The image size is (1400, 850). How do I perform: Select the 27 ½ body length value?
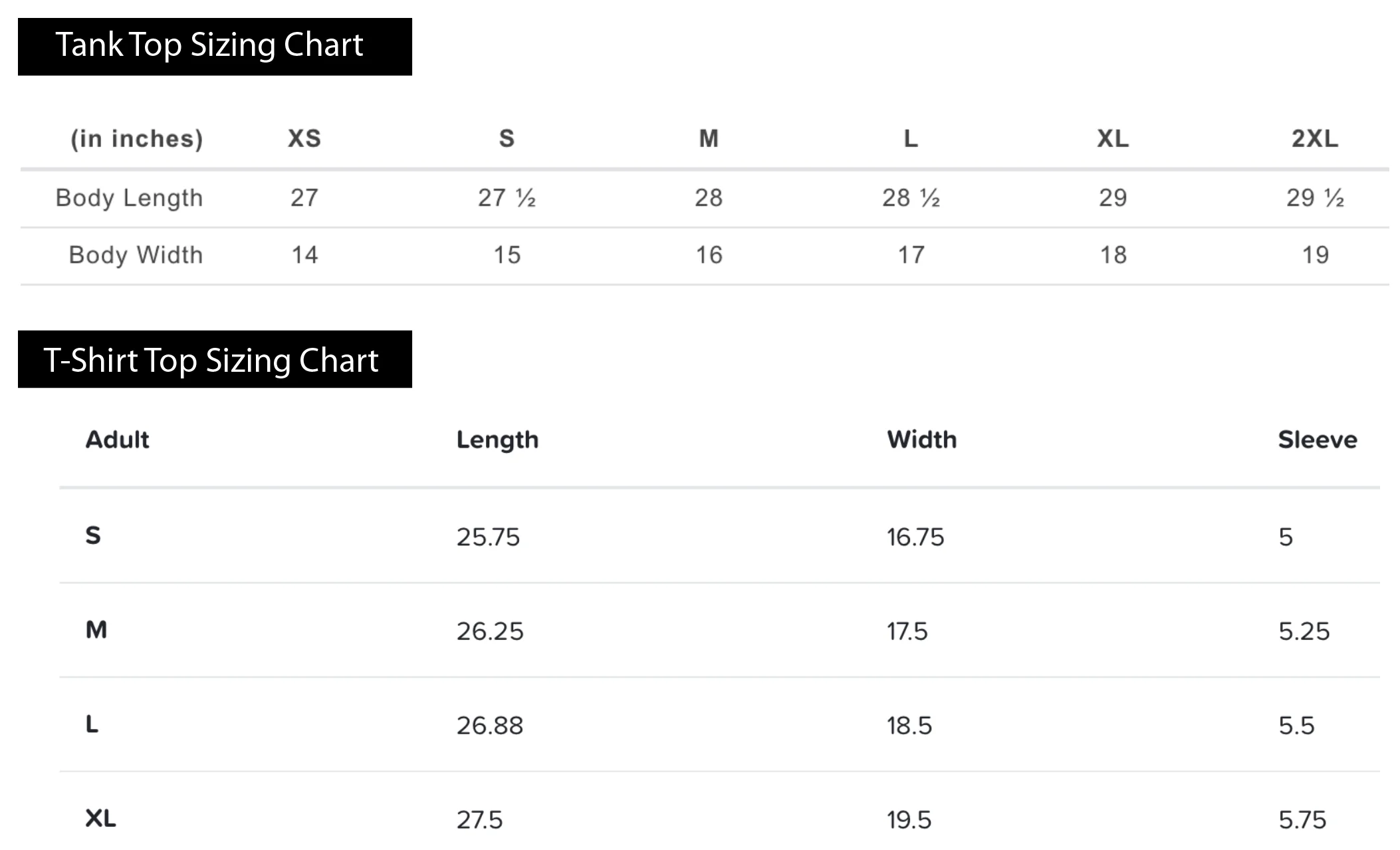tap(507, 198)
